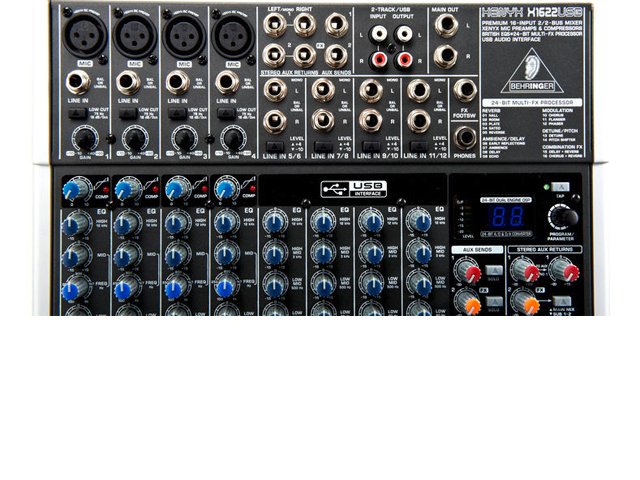
Task: Click the 2-TRACK OUTPUT right red RCA jack
Action: pyautogui.click(x=404, y=60)
